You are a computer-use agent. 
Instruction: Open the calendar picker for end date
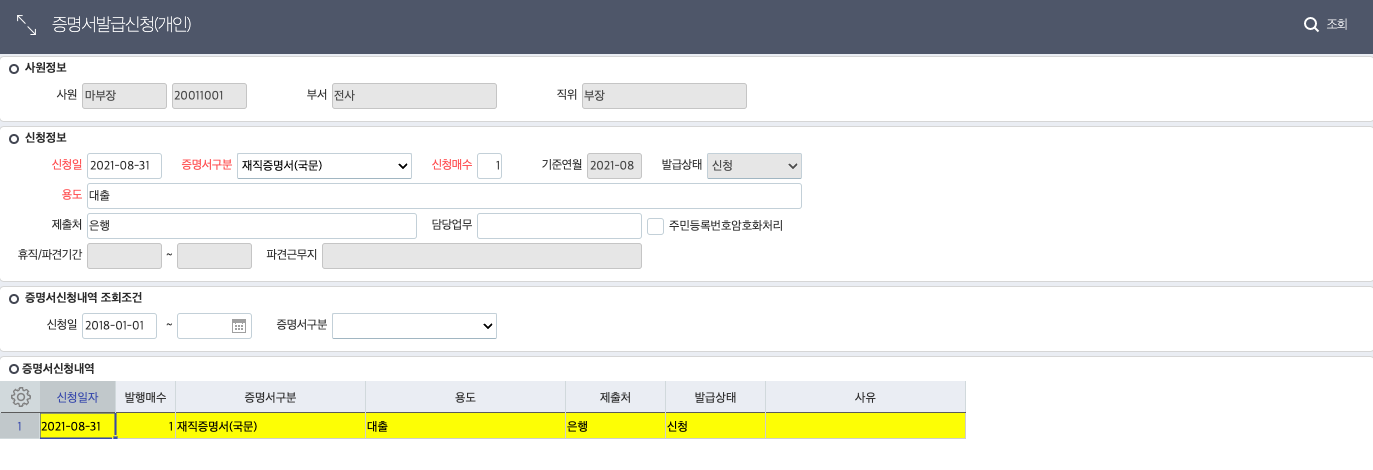[239, 325]
